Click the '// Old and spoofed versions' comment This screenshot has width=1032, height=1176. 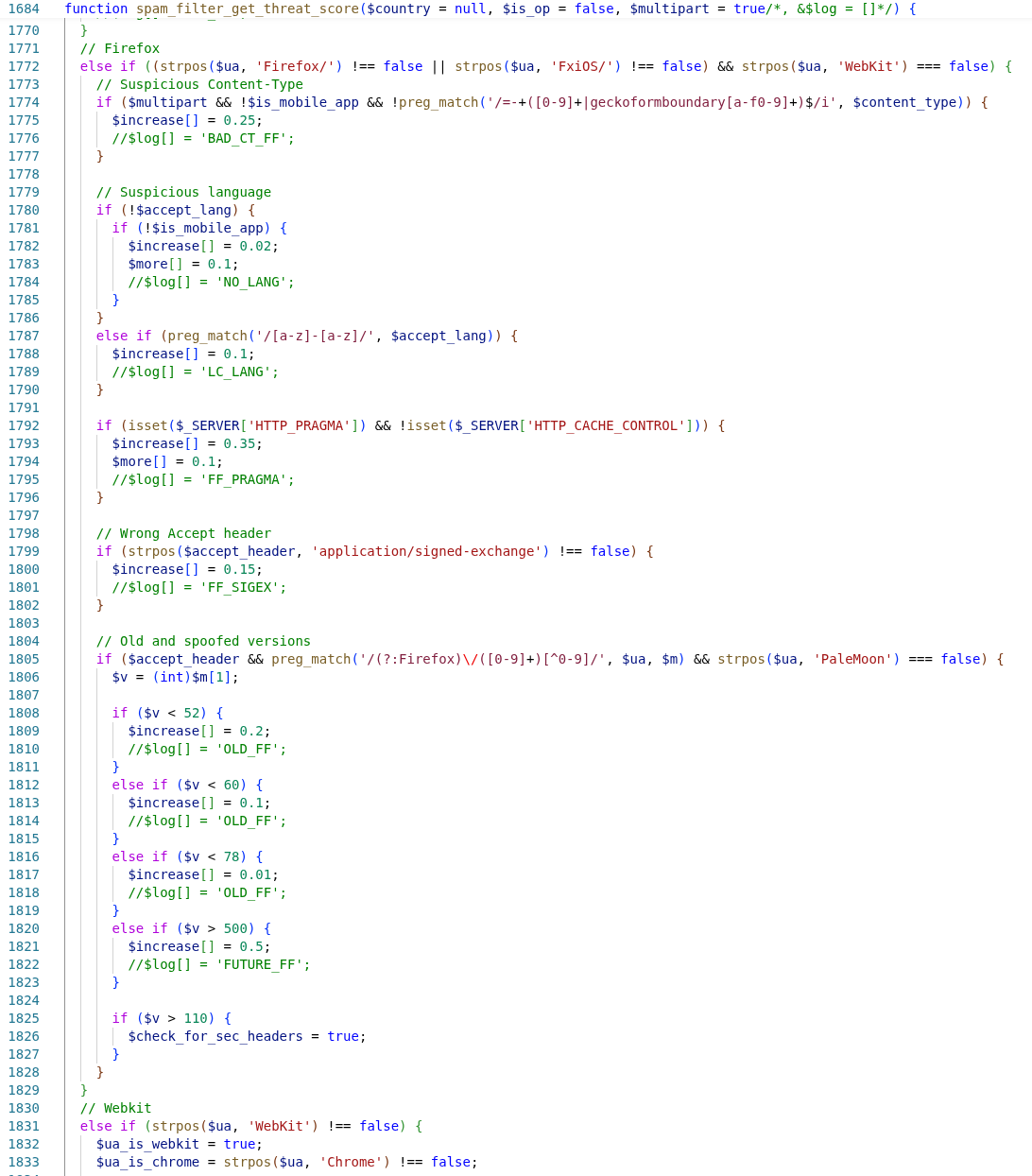click(203, 641)
